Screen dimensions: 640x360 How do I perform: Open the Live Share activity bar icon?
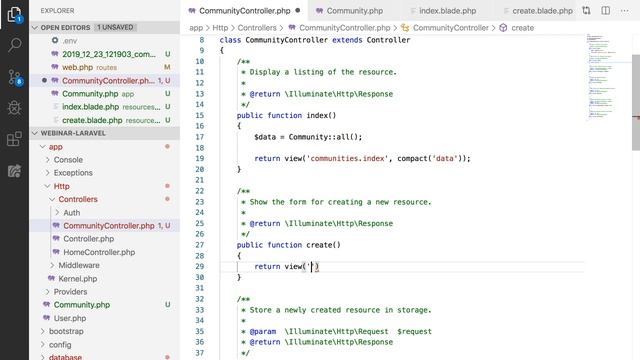(14, 171)
